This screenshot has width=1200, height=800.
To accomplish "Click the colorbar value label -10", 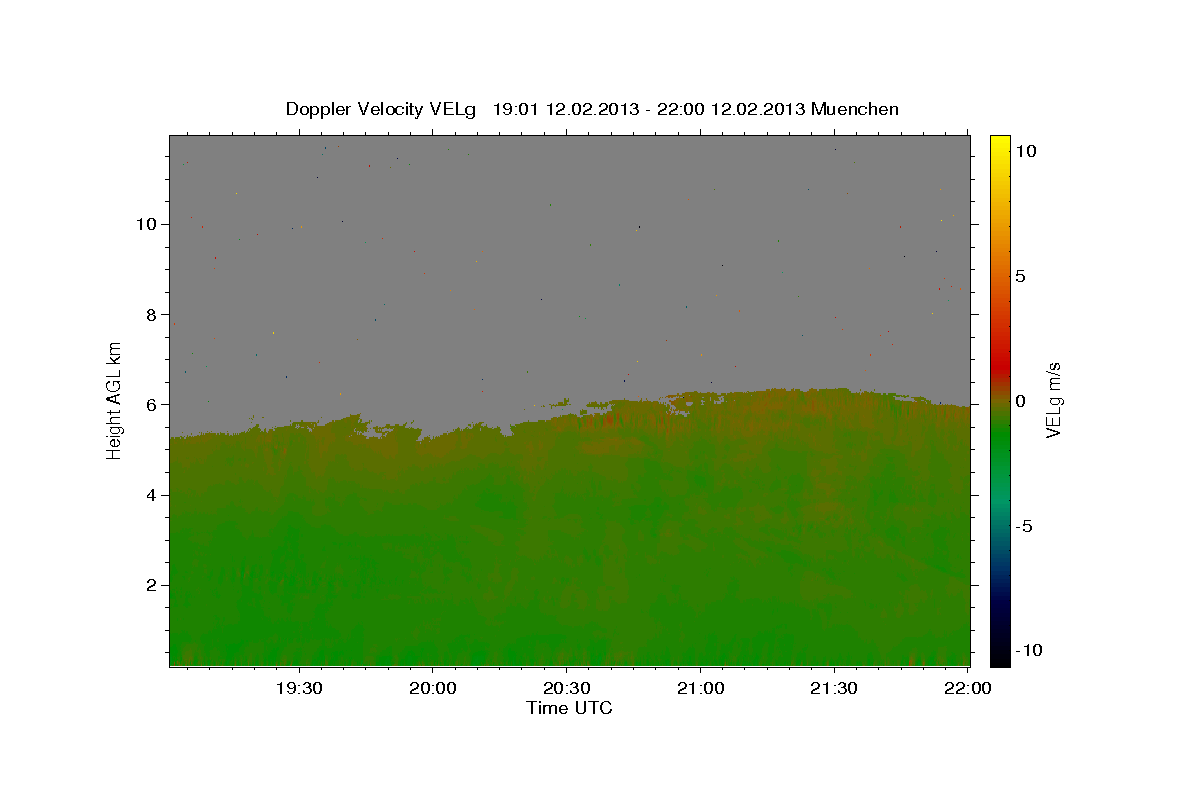I will [1027, 651].
